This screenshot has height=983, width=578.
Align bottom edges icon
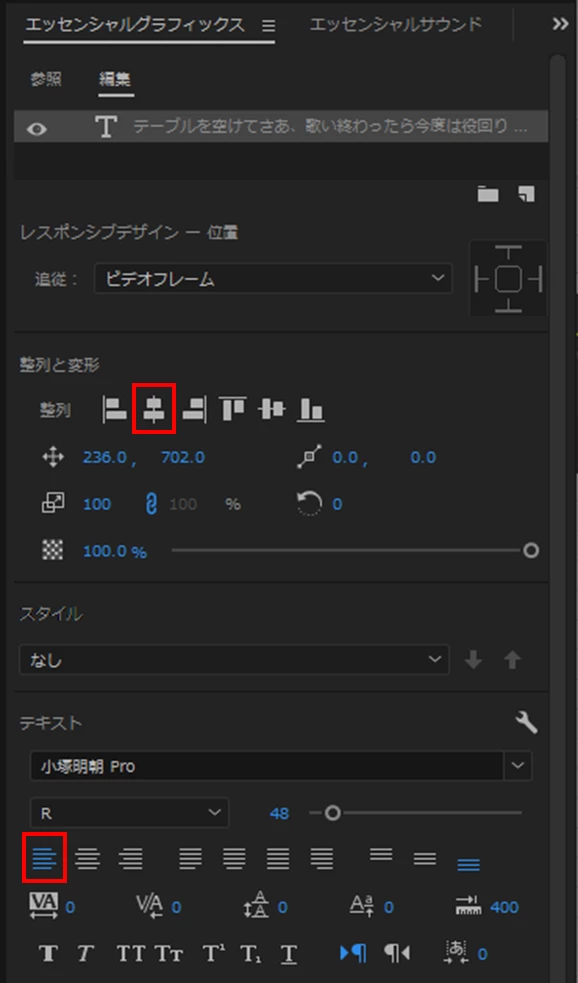click(310, 409)
